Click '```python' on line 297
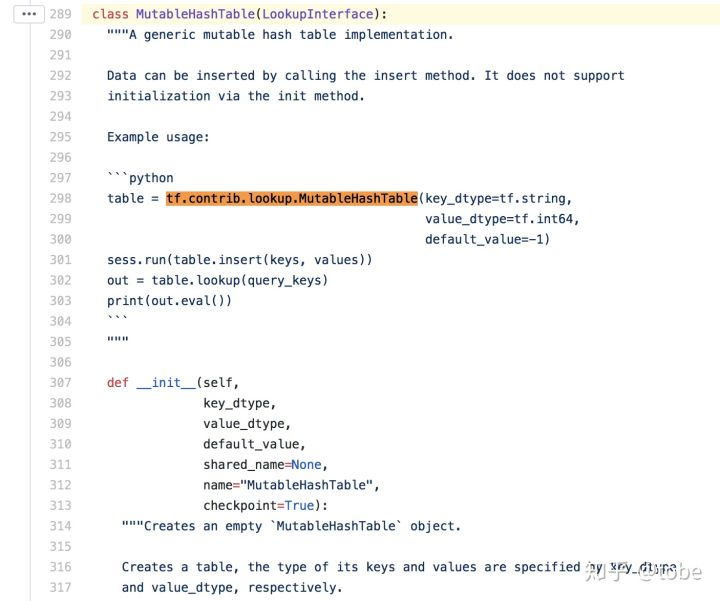Viewport: 720px width, 601px height. 140,178
